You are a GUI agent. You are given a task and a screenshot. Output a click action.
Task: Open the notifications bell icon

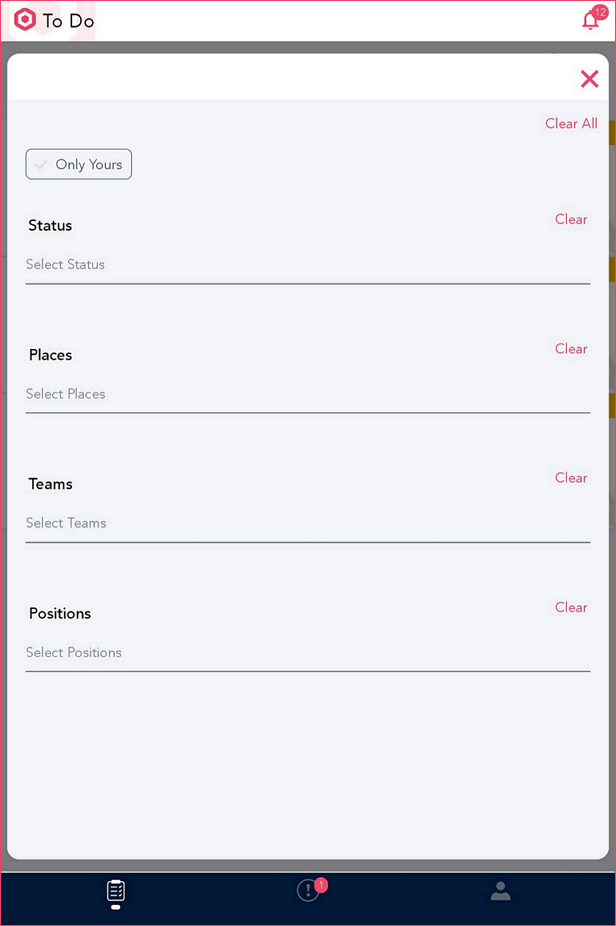(x=590, y=21)
